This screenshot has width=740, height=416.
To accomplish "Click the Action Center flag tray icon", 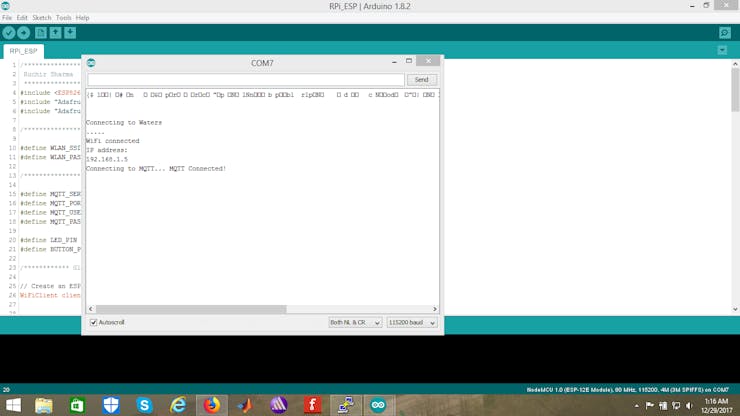I will pyautogui.click(x=650, y=405).
